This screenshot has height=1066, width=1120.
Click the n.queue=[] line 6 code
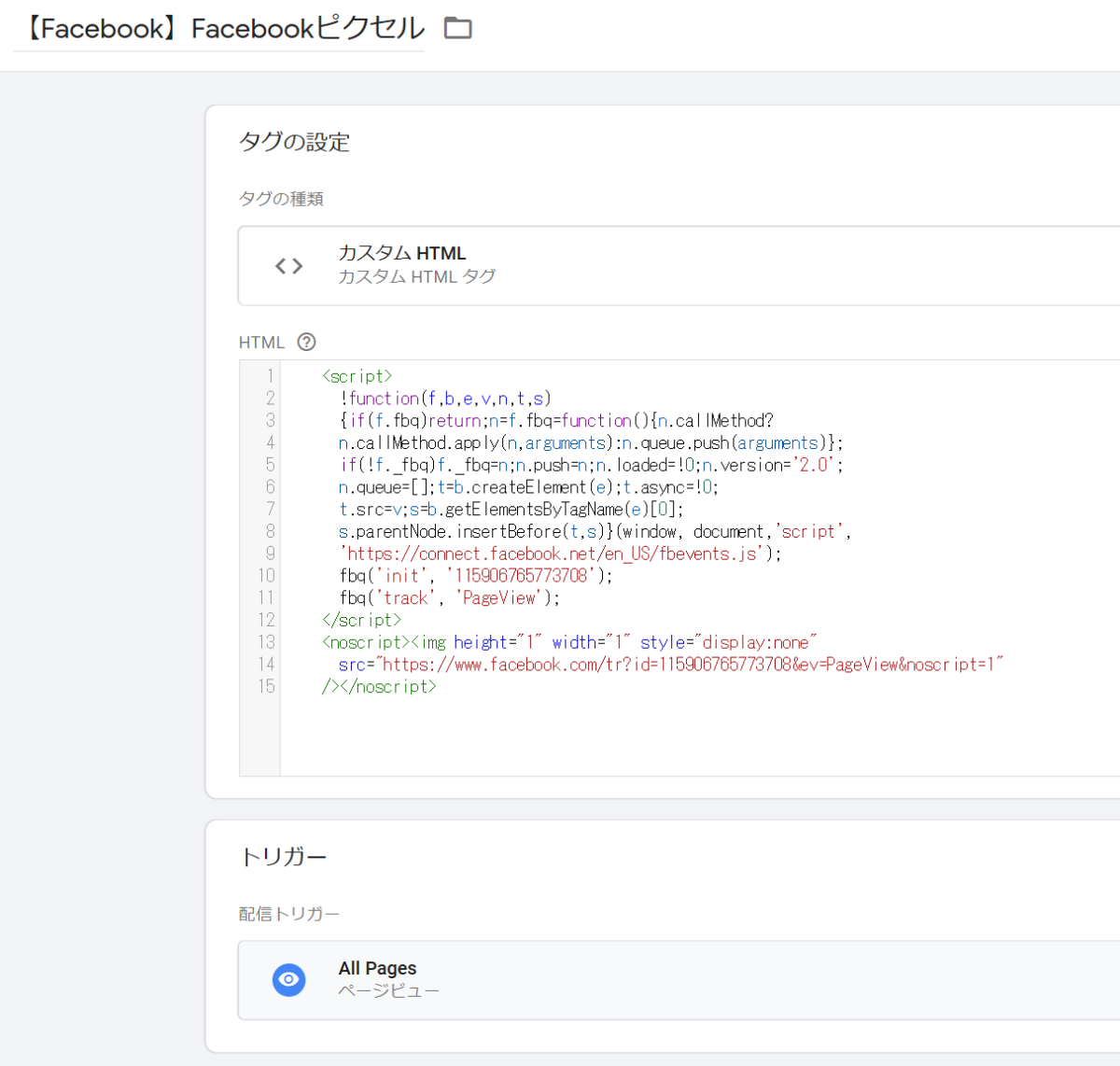coord(528,487)
